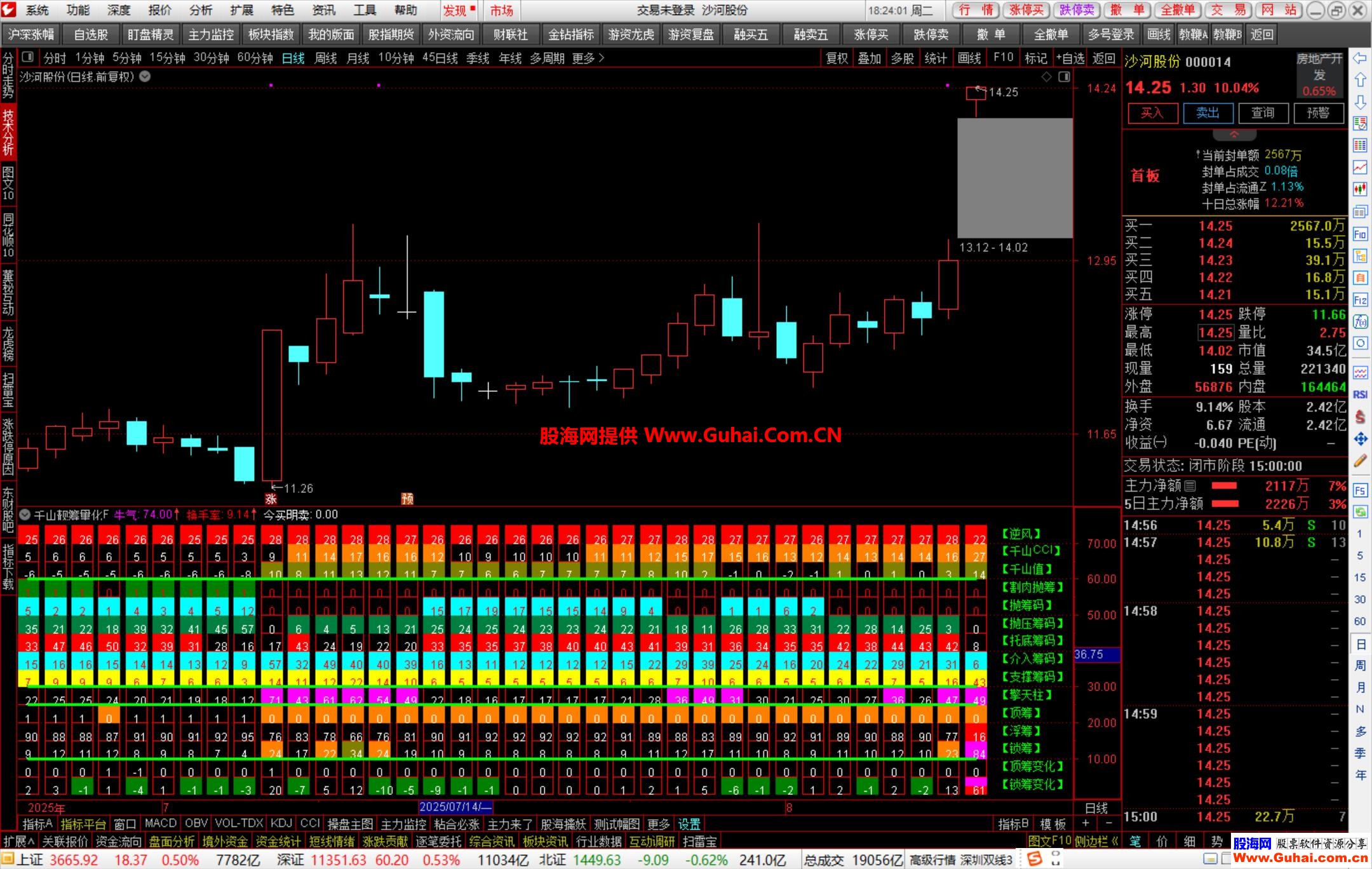This screenshot has width=1372, height=869.
Task: Click the 买一 14.25 bid row
Action: tap(1234, 226)
